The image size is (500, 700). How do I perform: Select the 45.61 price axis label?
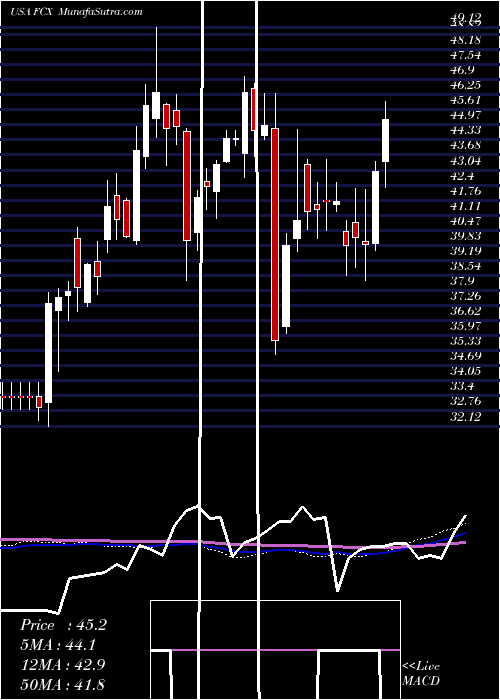coord(466,100)
